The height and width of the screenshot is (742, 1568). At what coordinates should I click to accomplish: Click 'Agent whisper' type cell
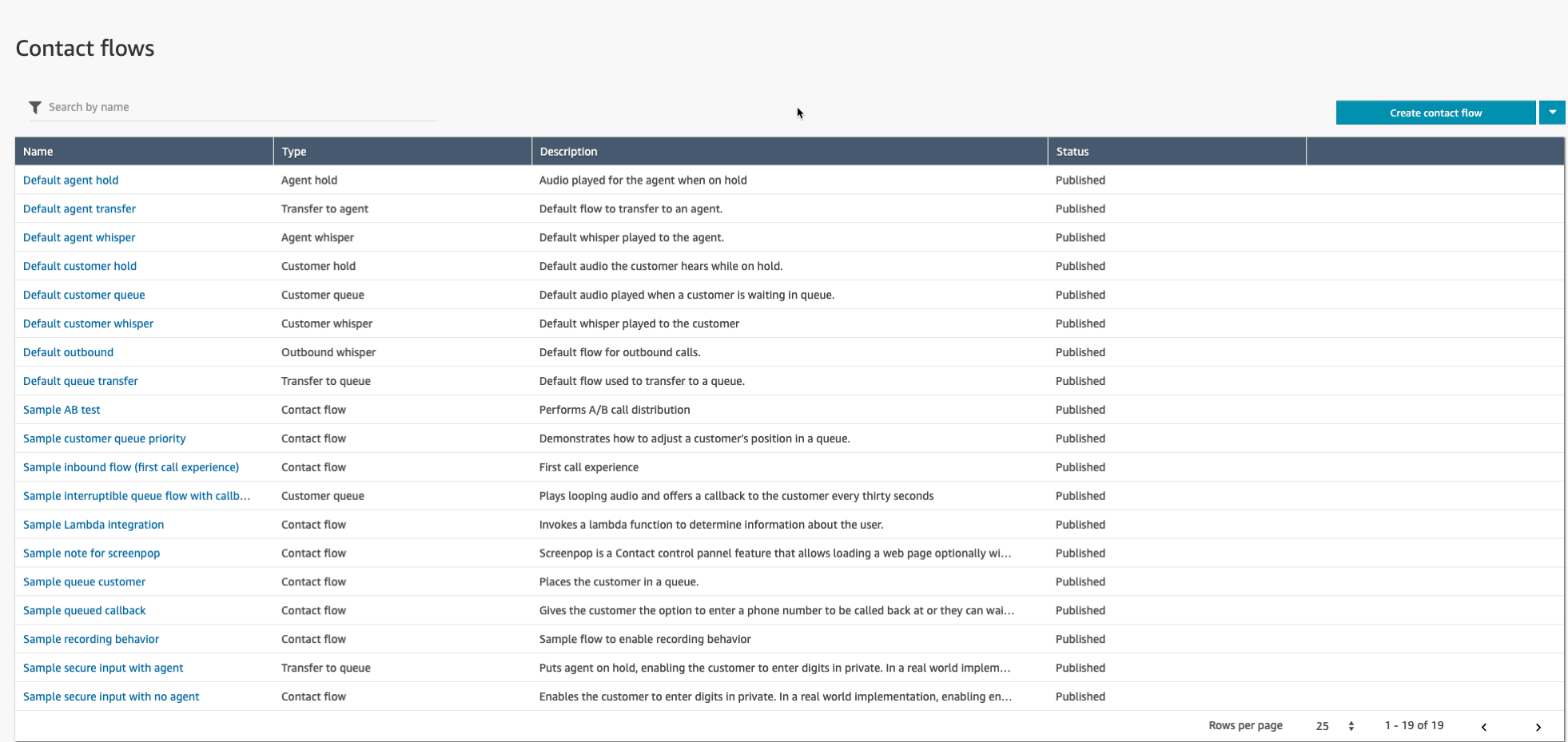point(317,238)
